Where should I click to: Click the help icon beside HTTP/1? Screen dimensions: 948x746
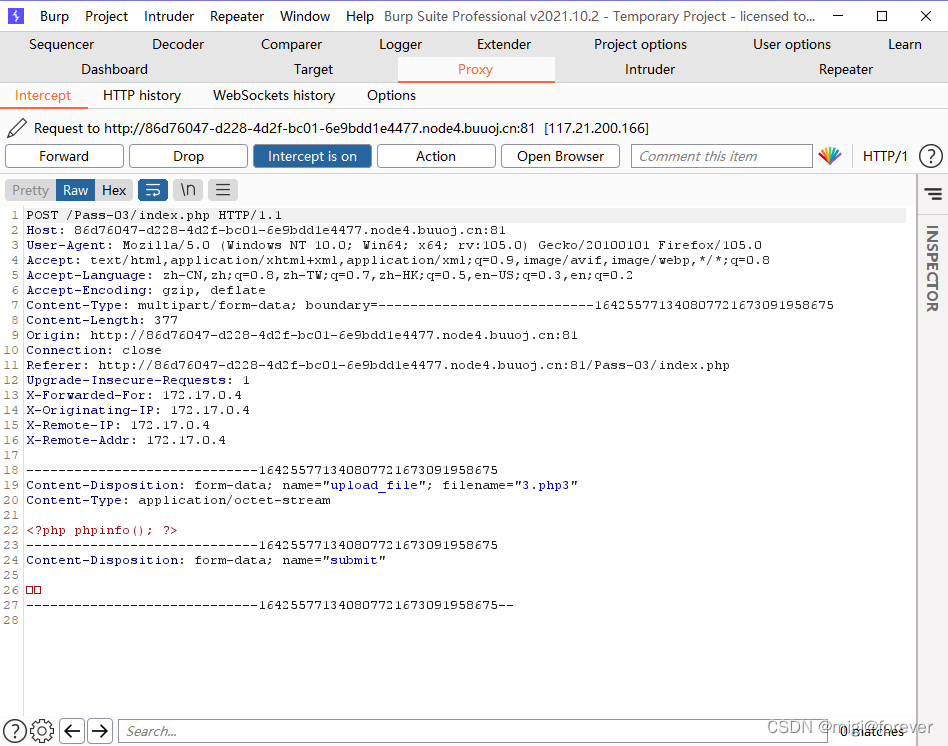(930, 156)
